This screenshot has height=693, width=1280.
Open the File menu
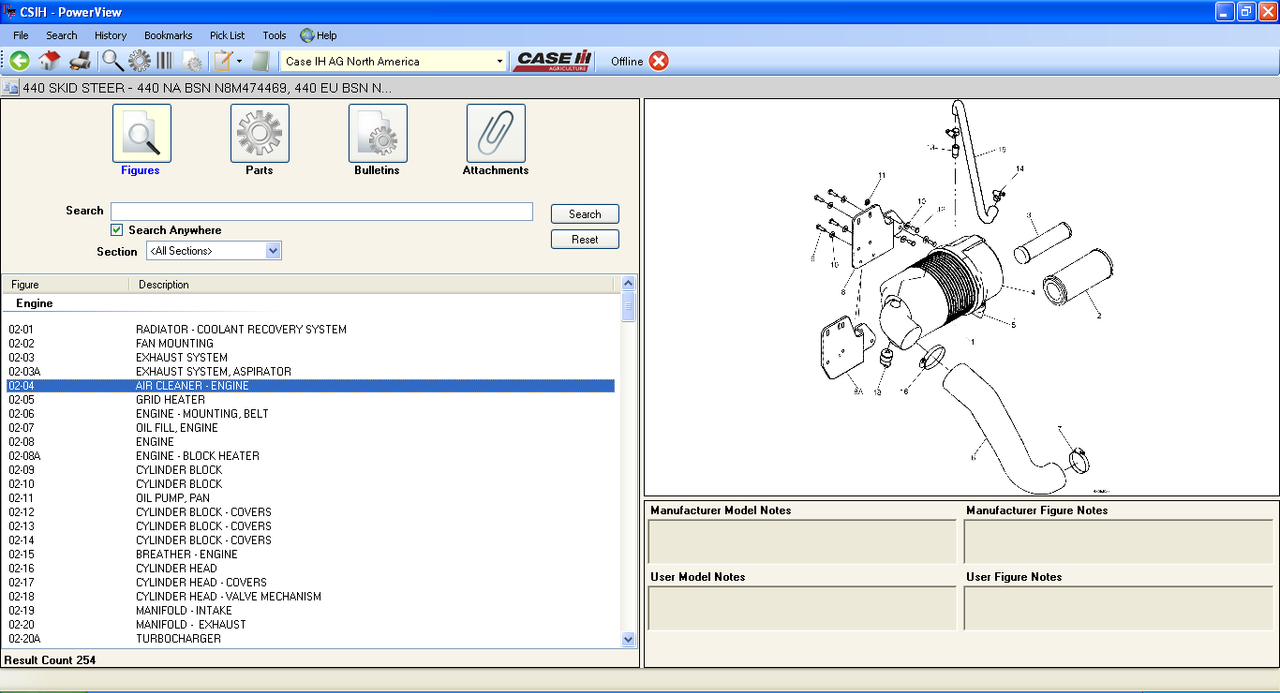21,35
